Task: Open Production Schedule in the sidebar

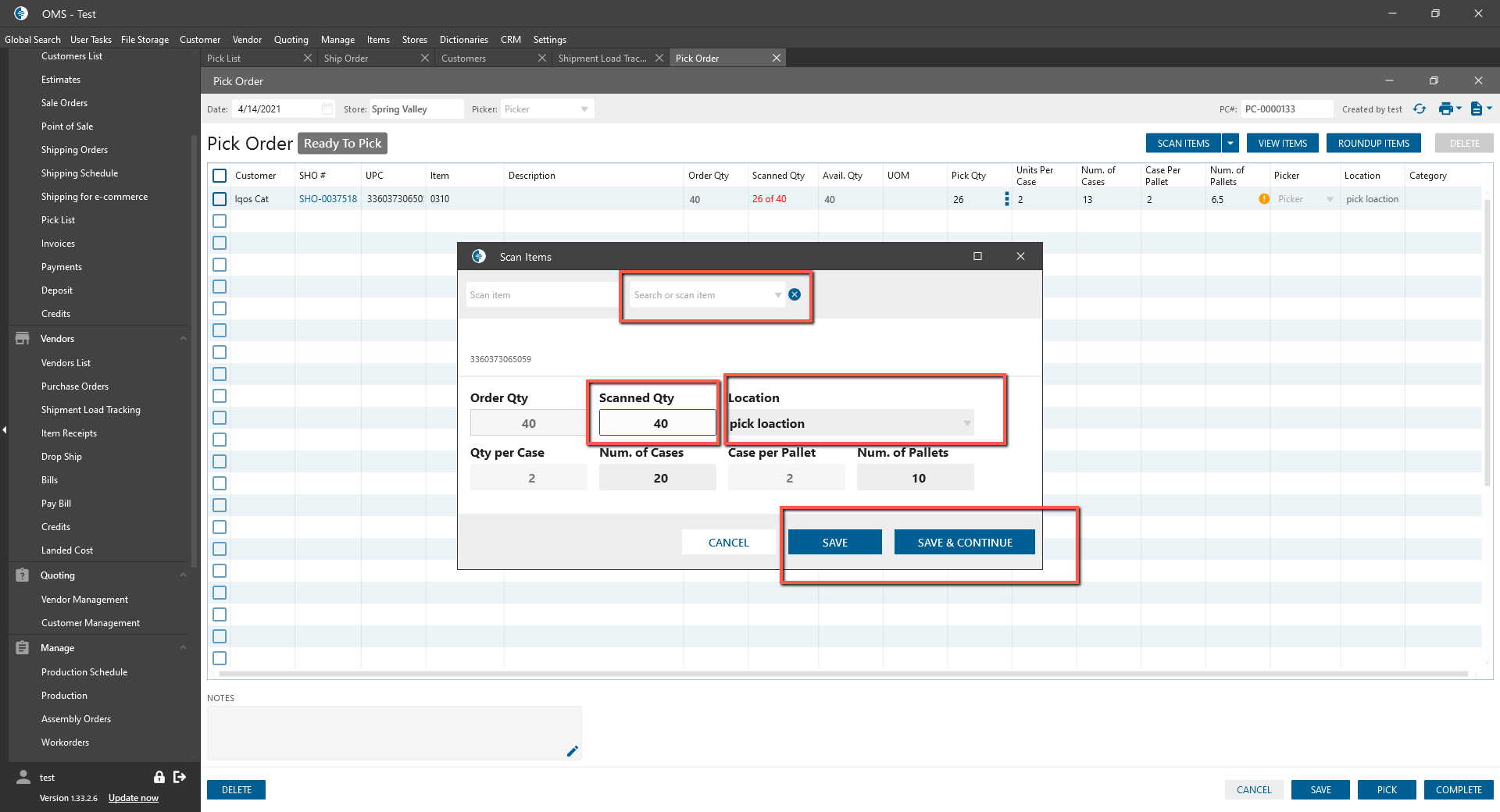Action: 84,672
